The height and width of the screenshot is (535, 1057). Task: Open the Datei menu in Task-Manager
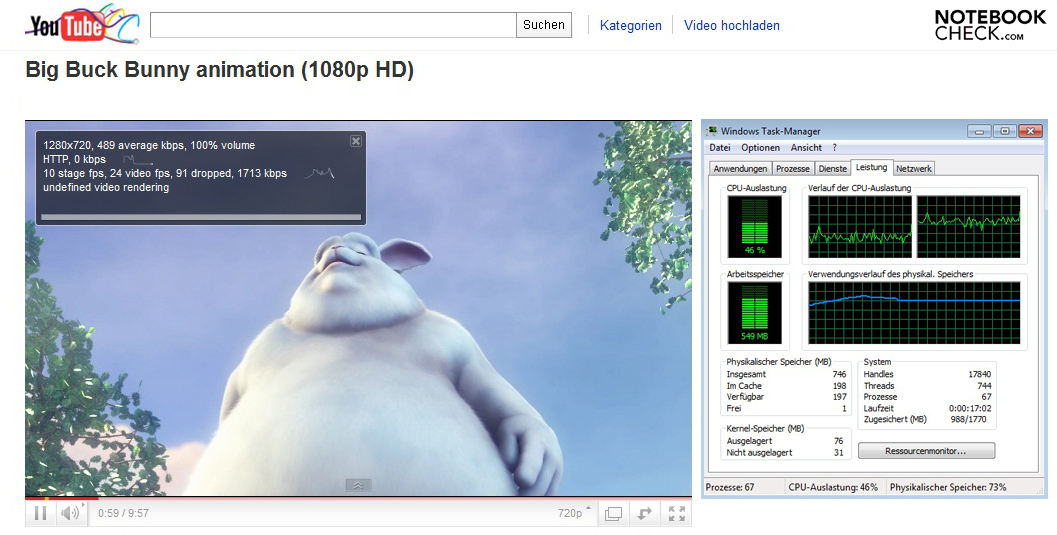tap(719, 148)
